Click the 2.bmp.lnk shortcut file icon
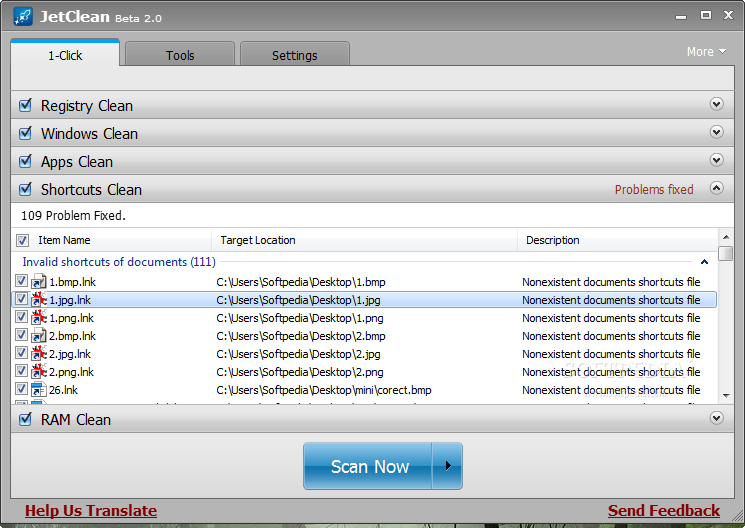The width and height of the screenshot is (745, 528). pyautogui.click(x=39, y=336)
